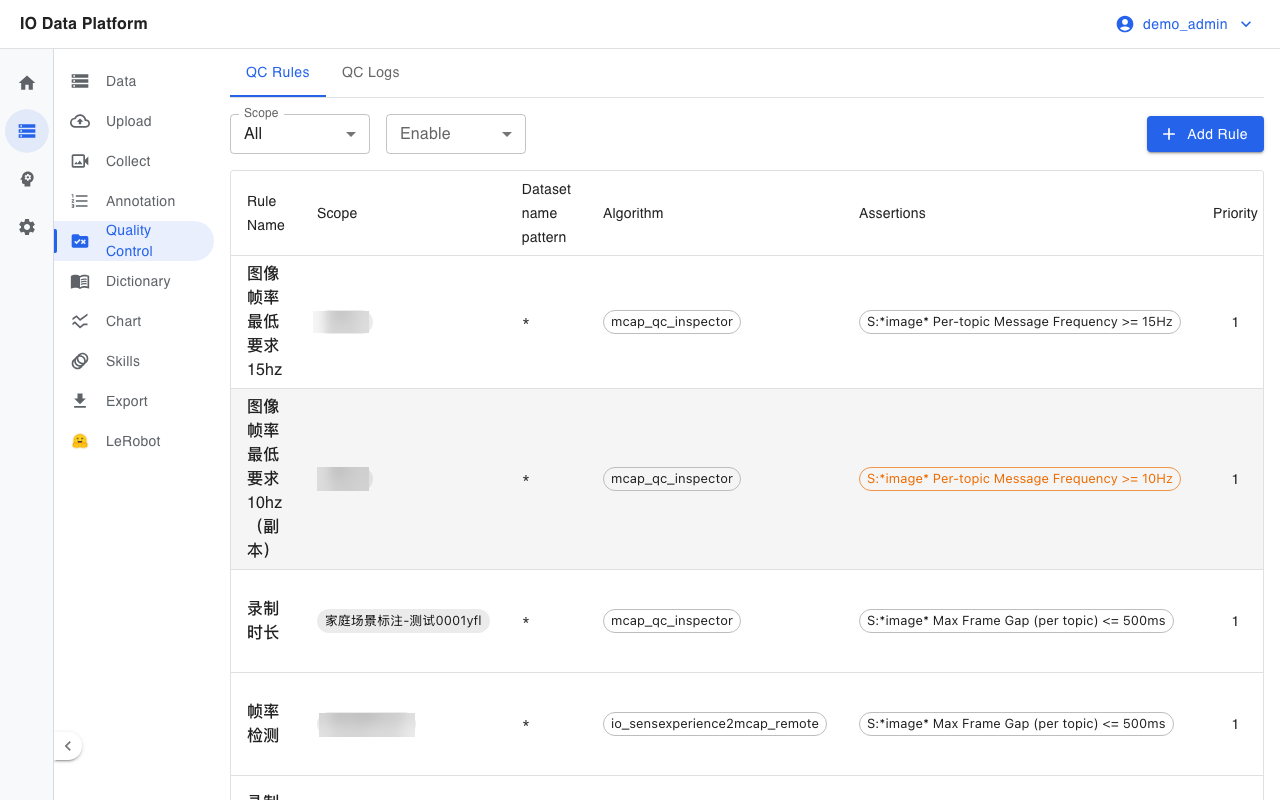Click mcap_qc_inspector chip in 录制时长 row
The height and width of the screenshot is (800, 1280).
(x=672, y=621)
